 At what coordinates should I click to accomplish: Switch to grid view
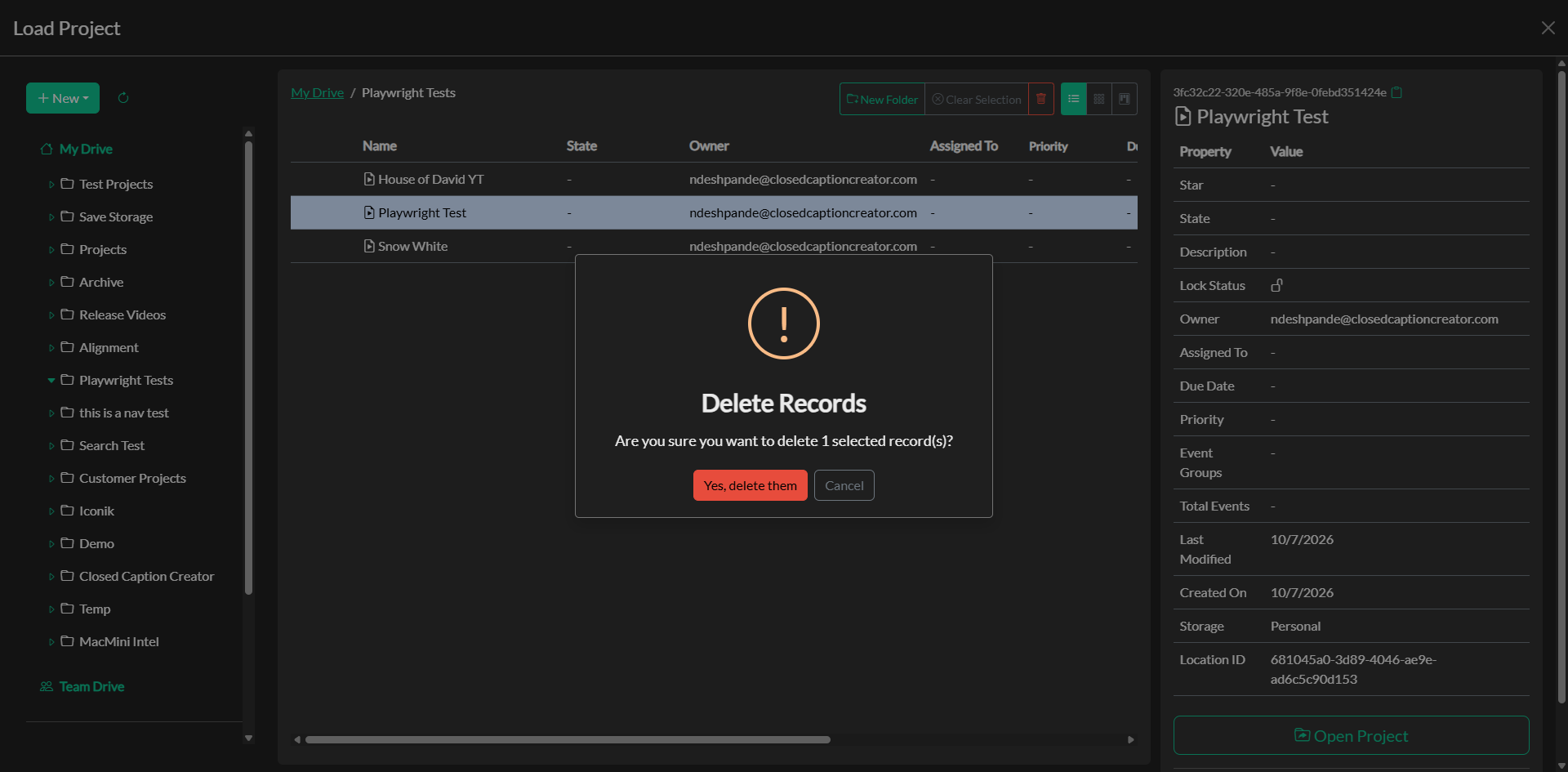coord(1099,99)
